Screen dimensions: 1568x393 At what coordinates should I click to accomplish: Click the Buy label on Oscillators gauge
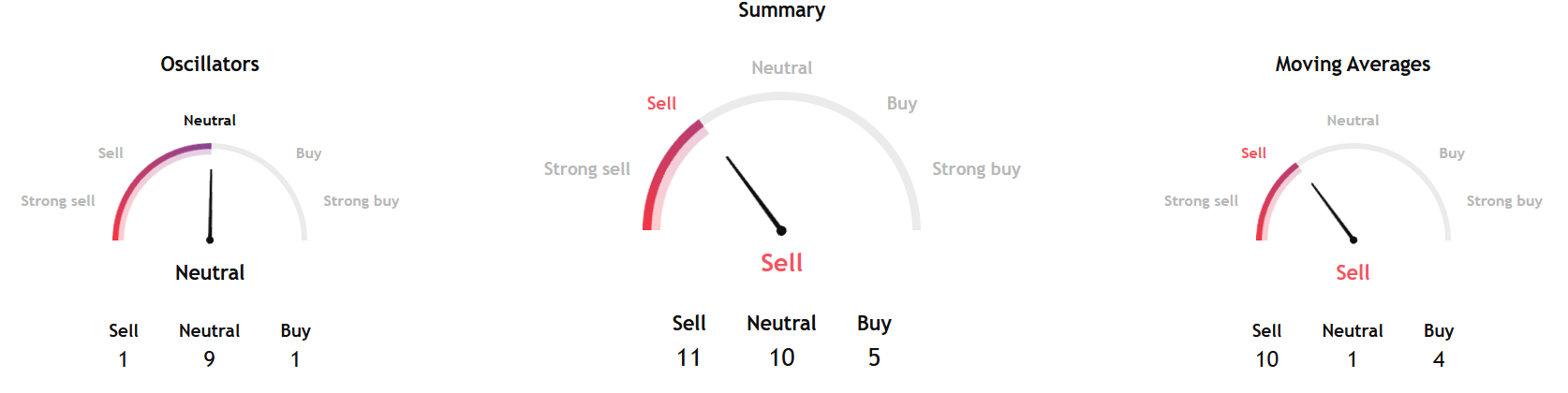tap(308, 153)
